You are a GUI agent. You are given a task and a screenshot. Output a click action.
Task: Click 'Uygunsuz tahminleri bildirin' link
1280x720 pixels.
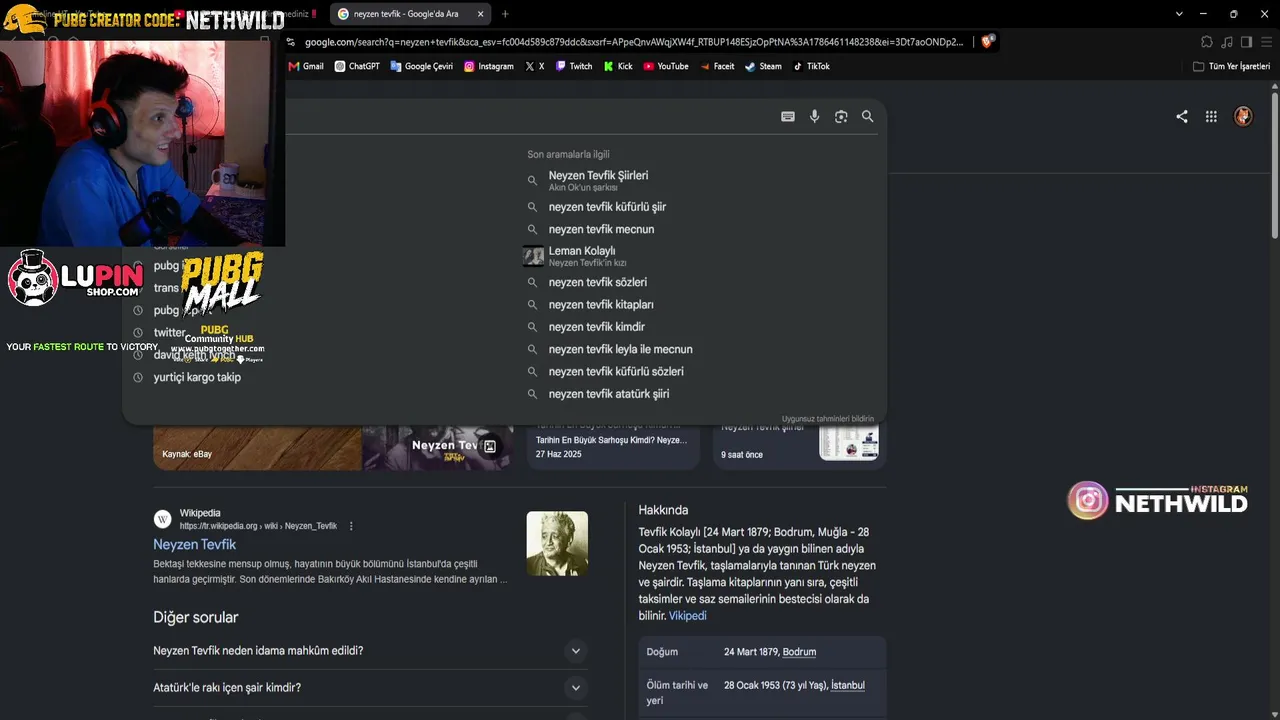[828, 419]
